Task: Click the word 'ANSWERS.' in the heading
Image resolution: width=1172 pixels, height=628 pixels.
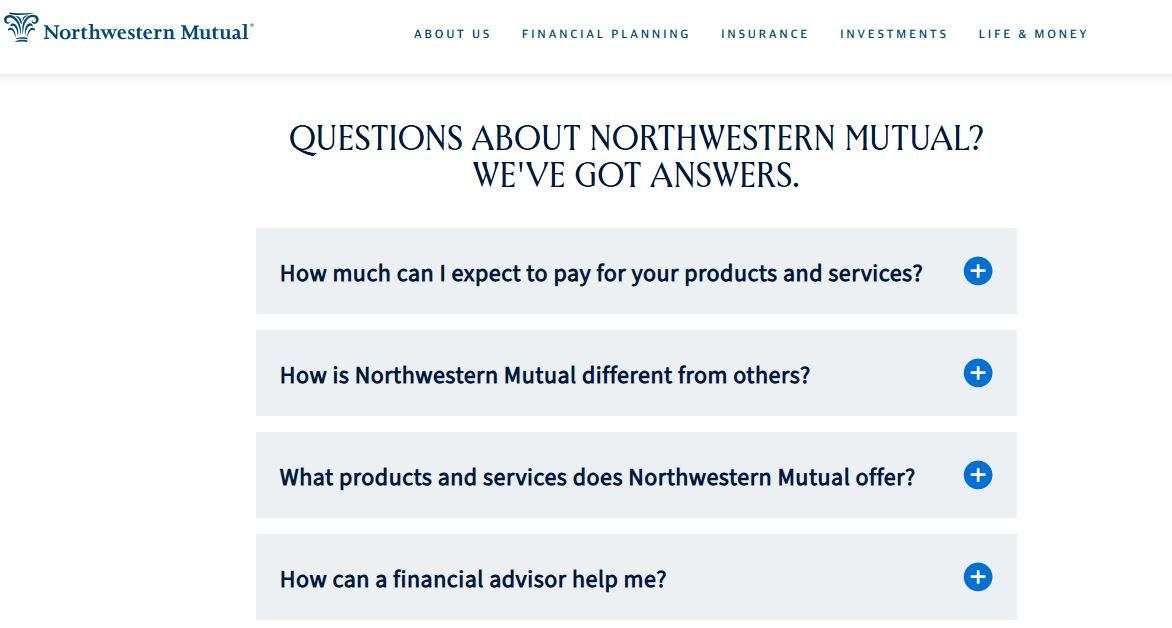Action: coord(724,176)
